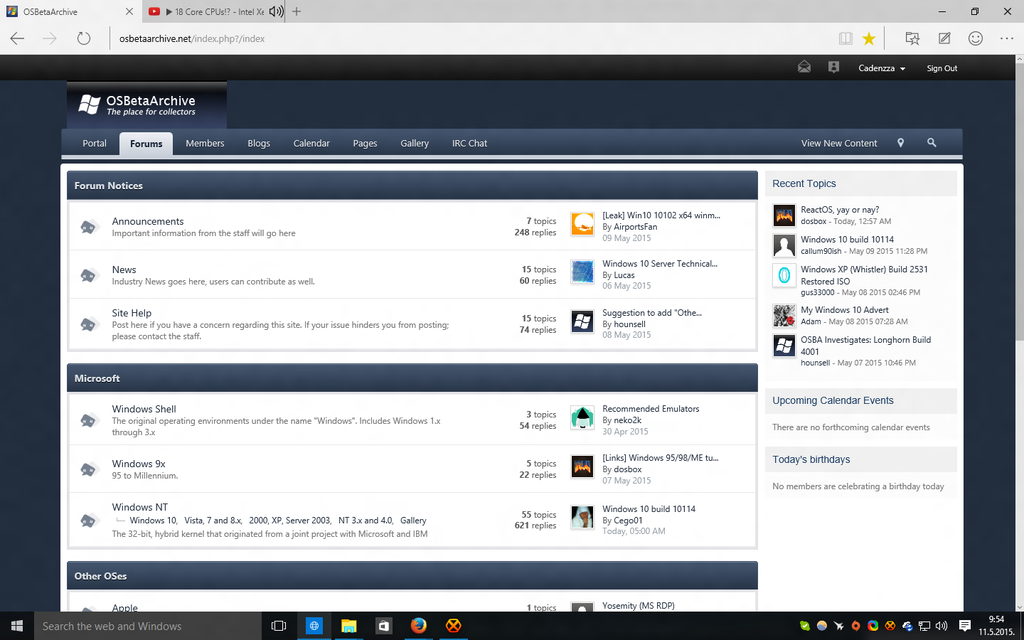The image size is (1024, 640).
Task: Open the Windows NT forum
Action: point(140,507)
